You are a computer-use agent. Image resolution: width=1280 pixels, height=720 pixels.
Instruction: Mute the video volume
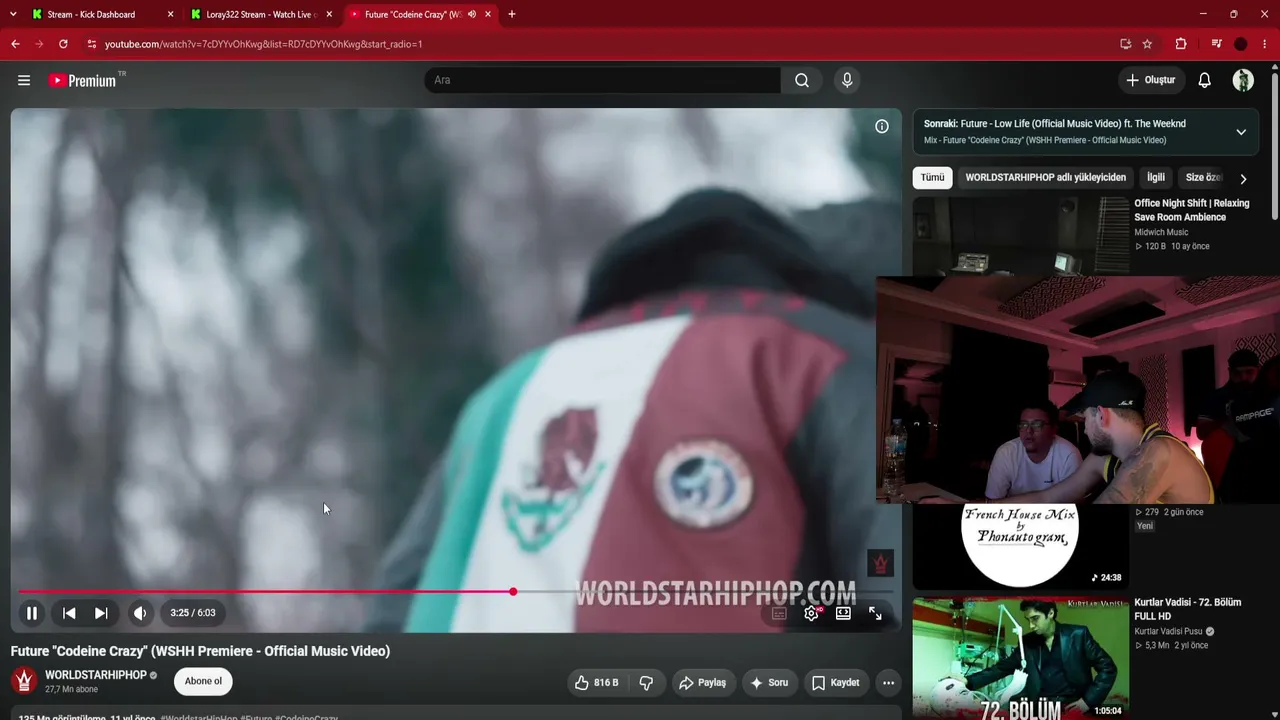[140, 613]
